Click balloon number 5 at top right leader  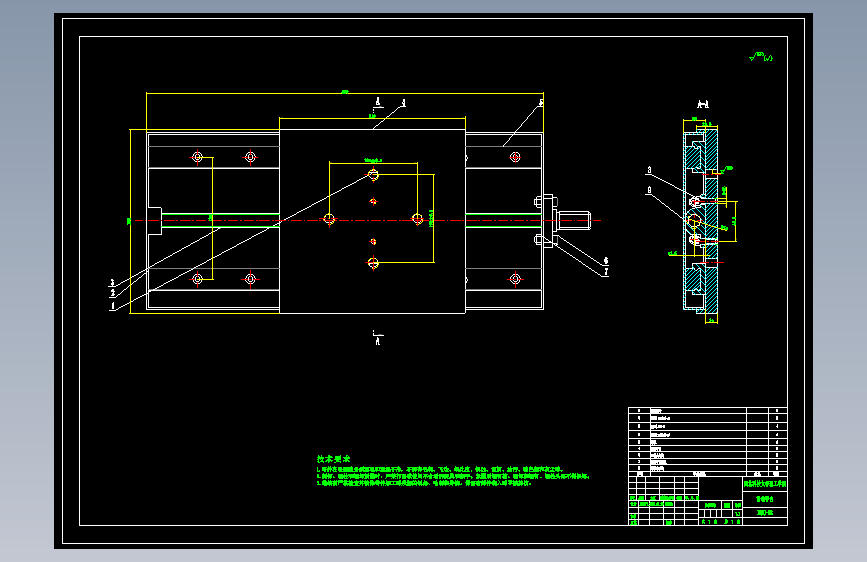pyautogui.click(x=541, y=103)
